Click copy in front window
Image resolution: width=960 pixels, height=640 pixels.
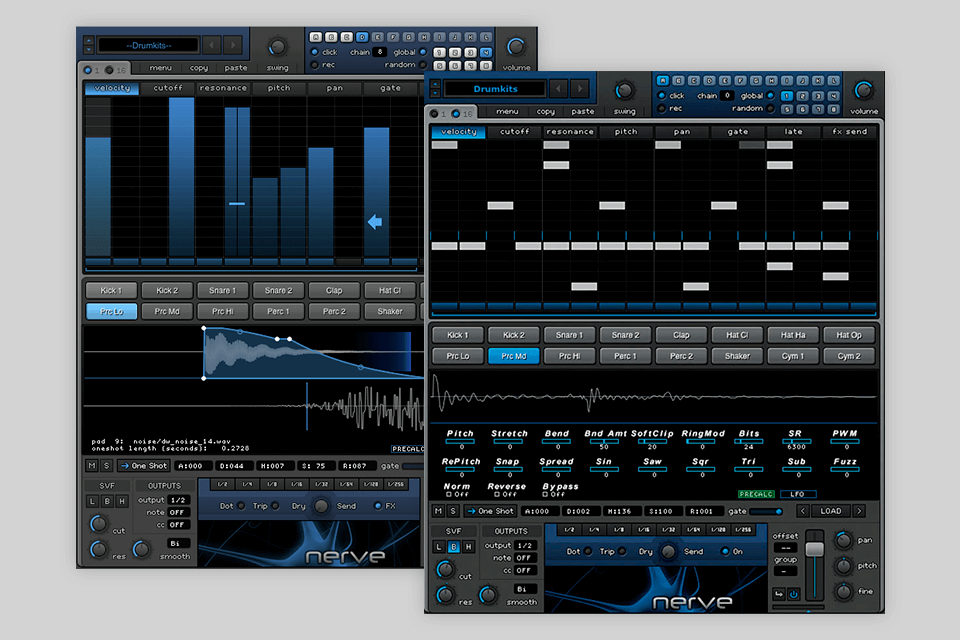546,111
